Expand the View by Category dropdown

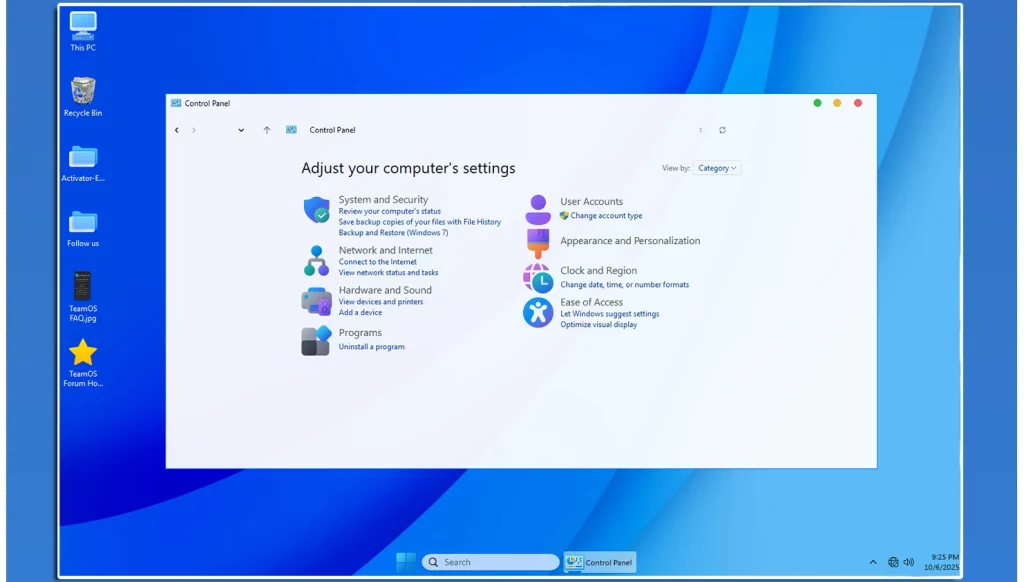coord(717,168)
